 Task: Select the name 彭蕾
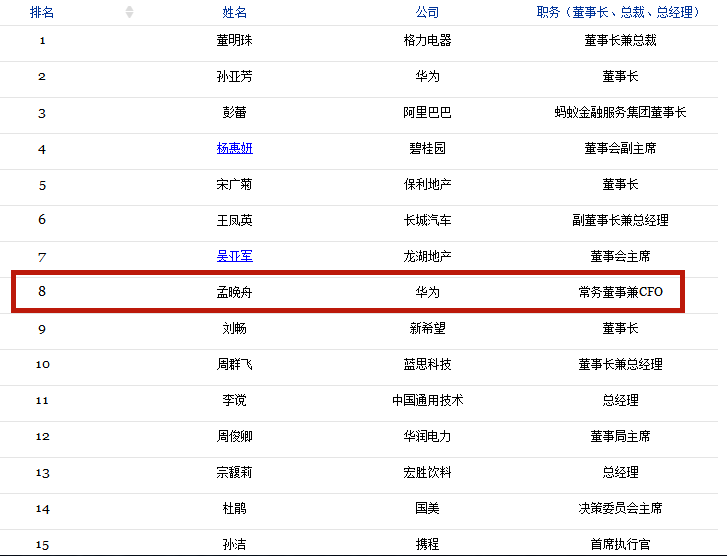235,112
